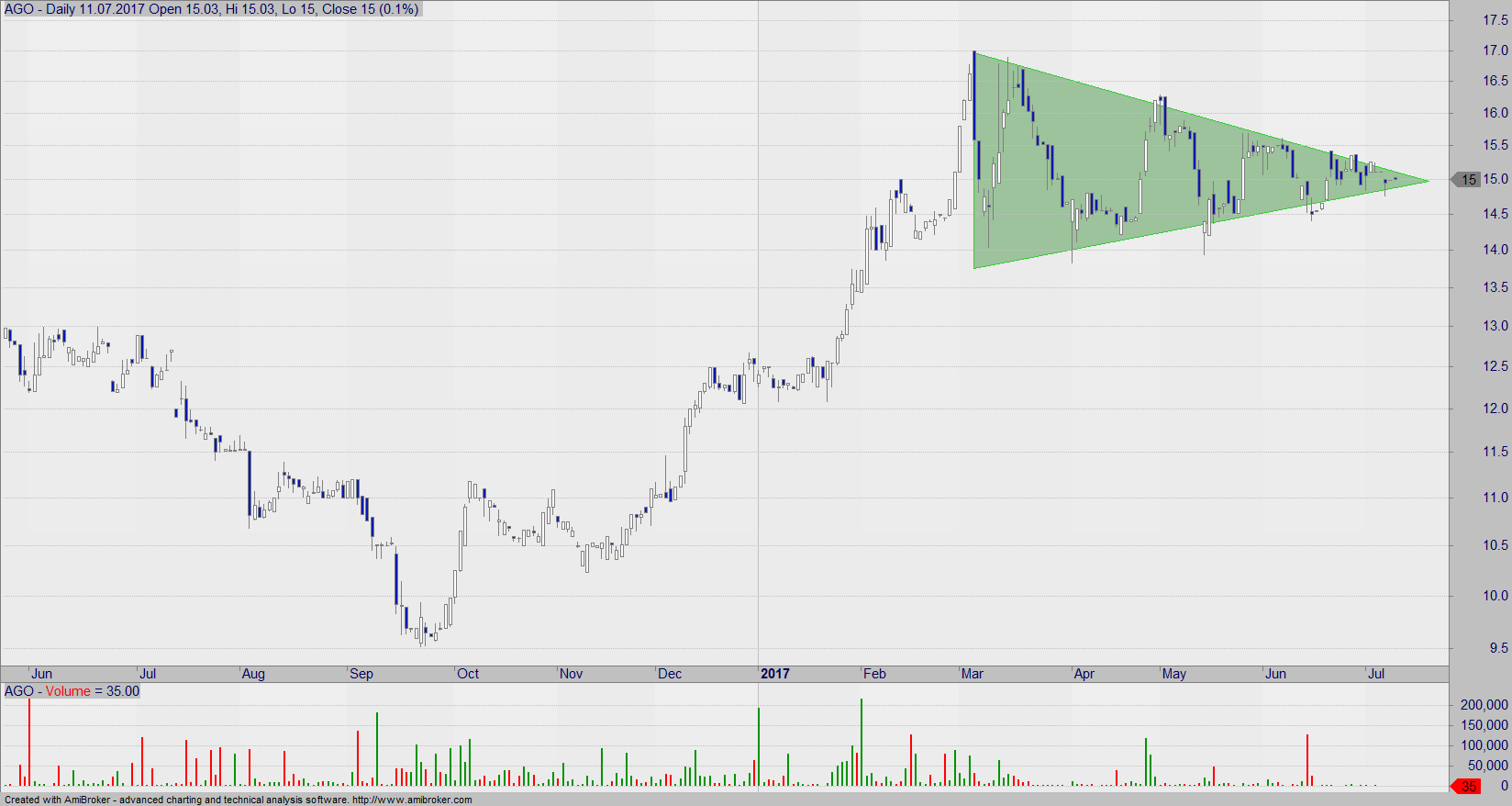Image resolution: width=1512 pixels, height=806 pixels.
Task: Click the Mar month label on time axis
Action: point(973,674)
